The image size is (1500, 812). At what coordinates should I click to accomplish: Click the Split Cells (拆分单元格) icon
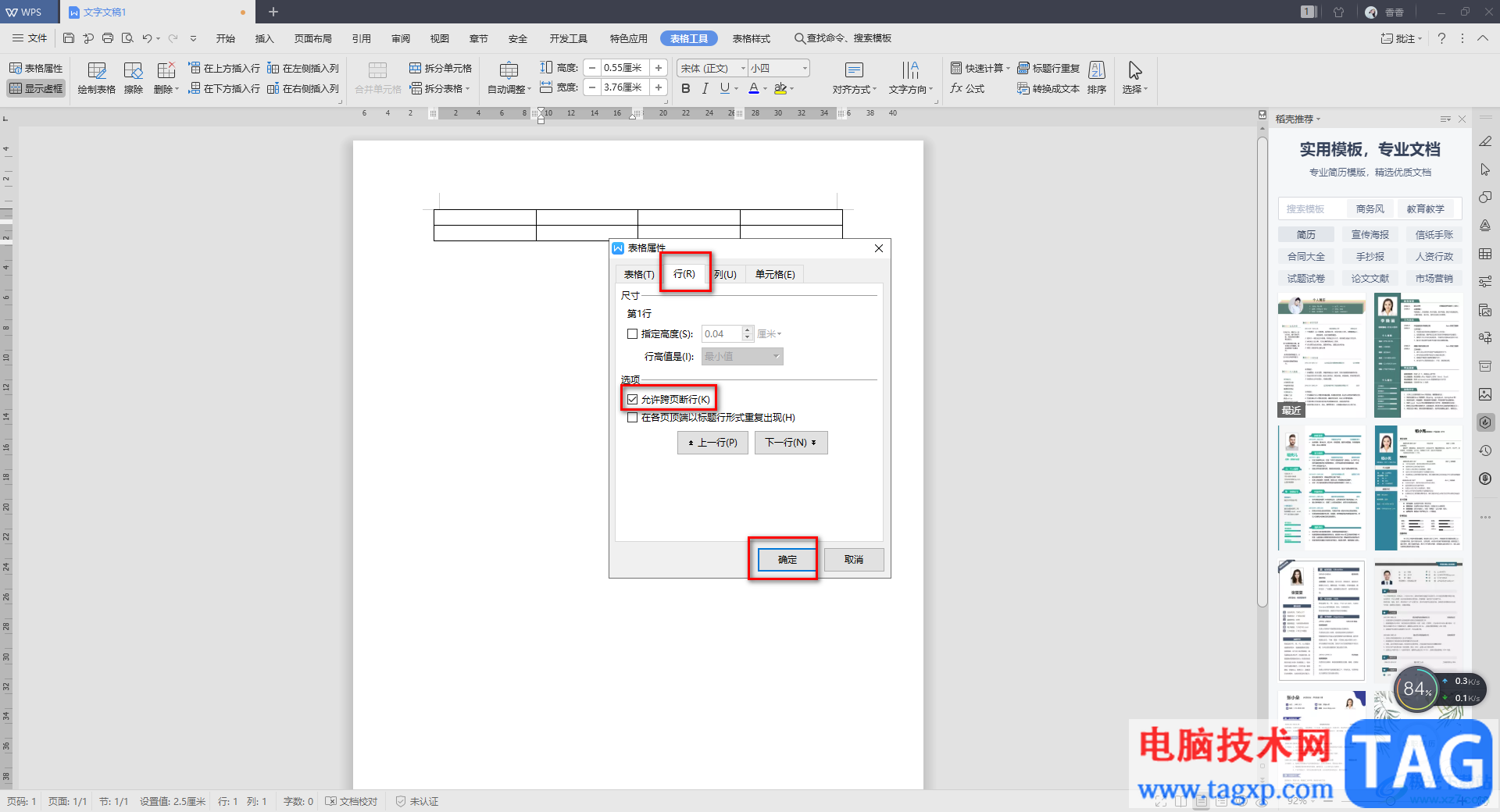(x=441, y=68)
